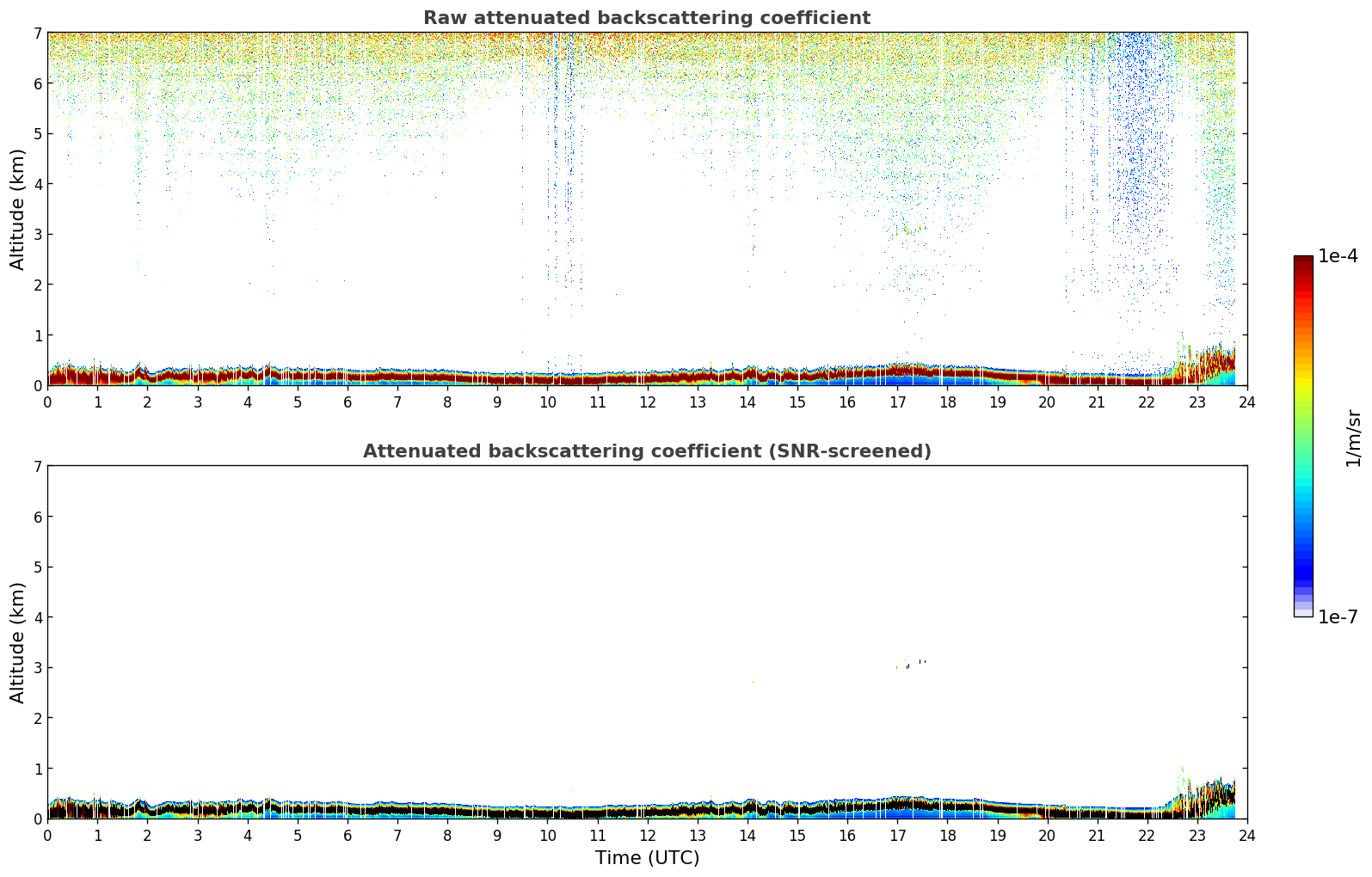Click the rainbow colorbar scale
Image resolution: width=1372 pixels, height=877 pixels.
[x=1303, y=436]
